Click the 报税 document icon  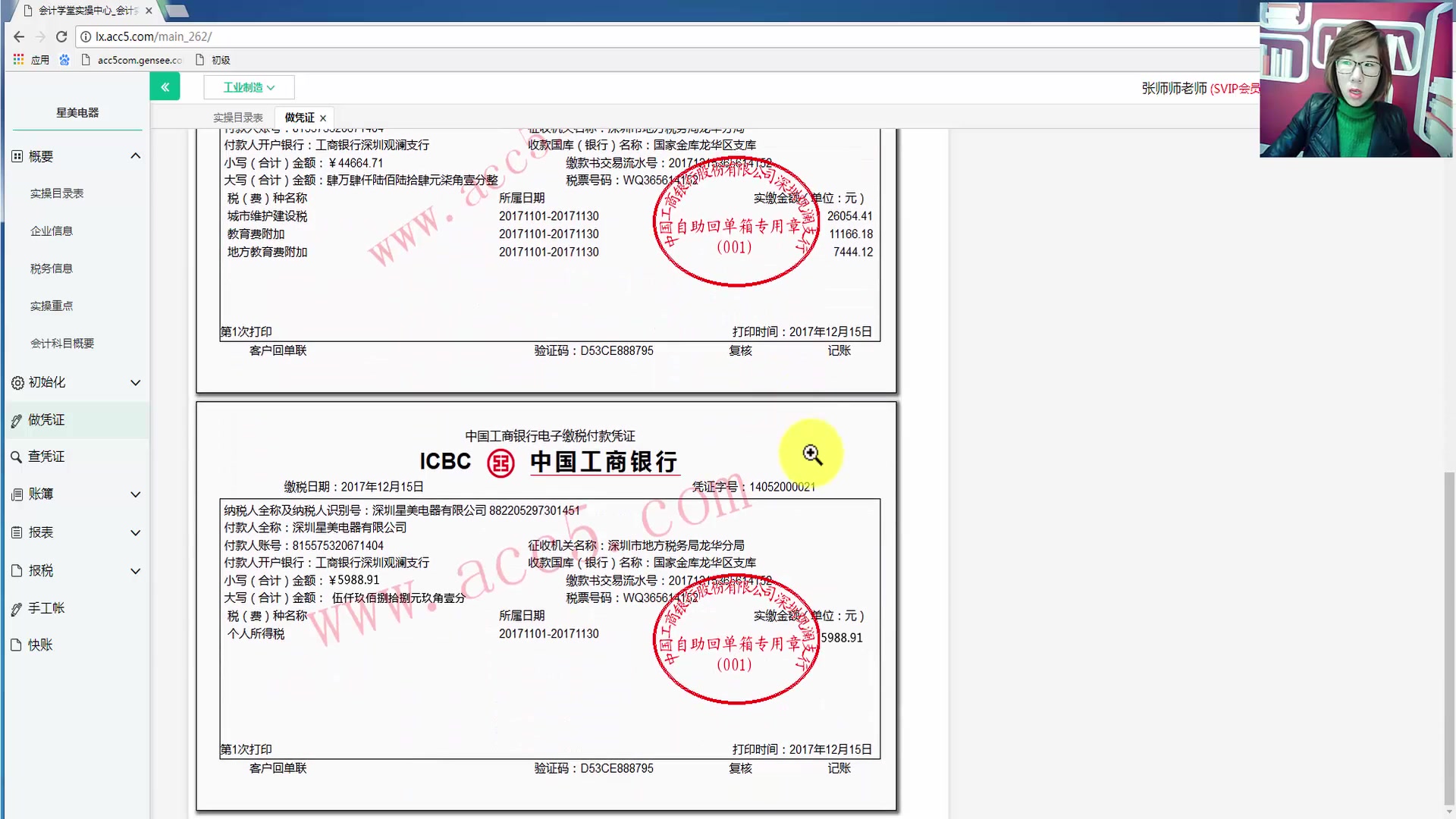pos(17,570)
